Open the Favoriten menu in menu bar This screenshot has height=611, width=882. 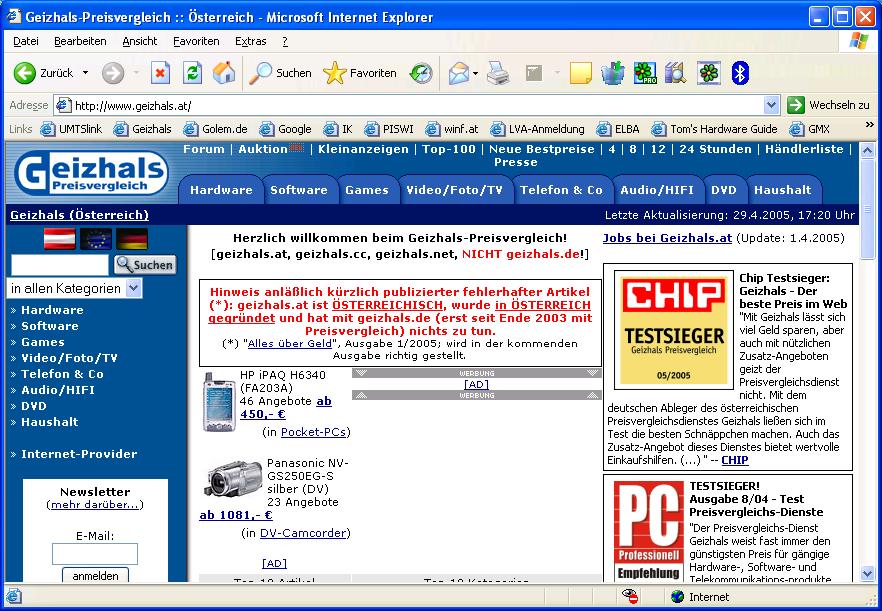click(196, 41)
